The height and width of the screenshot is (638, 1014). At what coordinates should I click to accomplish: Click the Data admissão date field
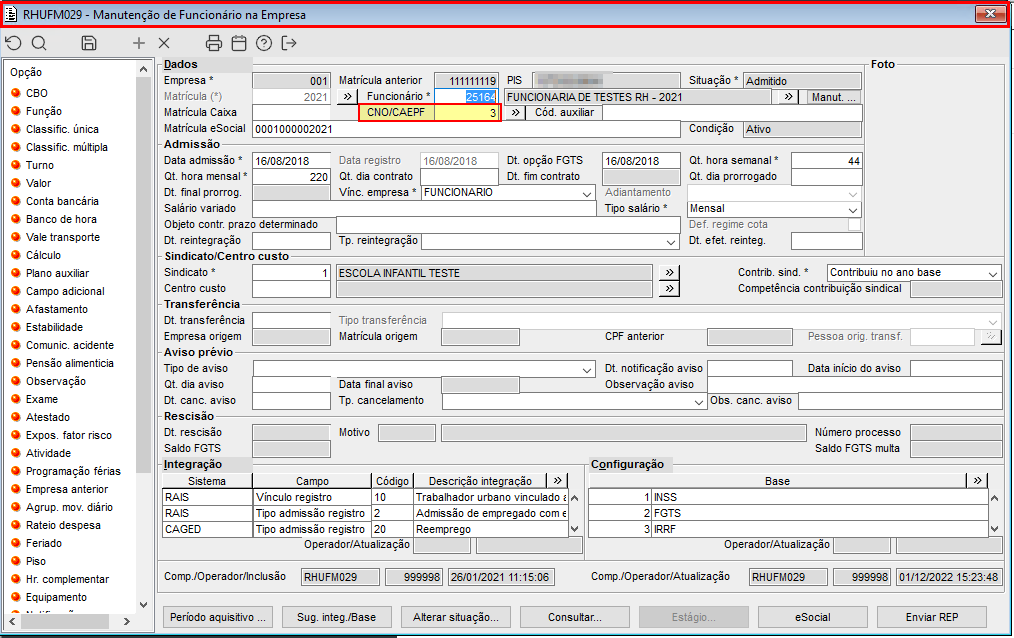tap(291, 161)
